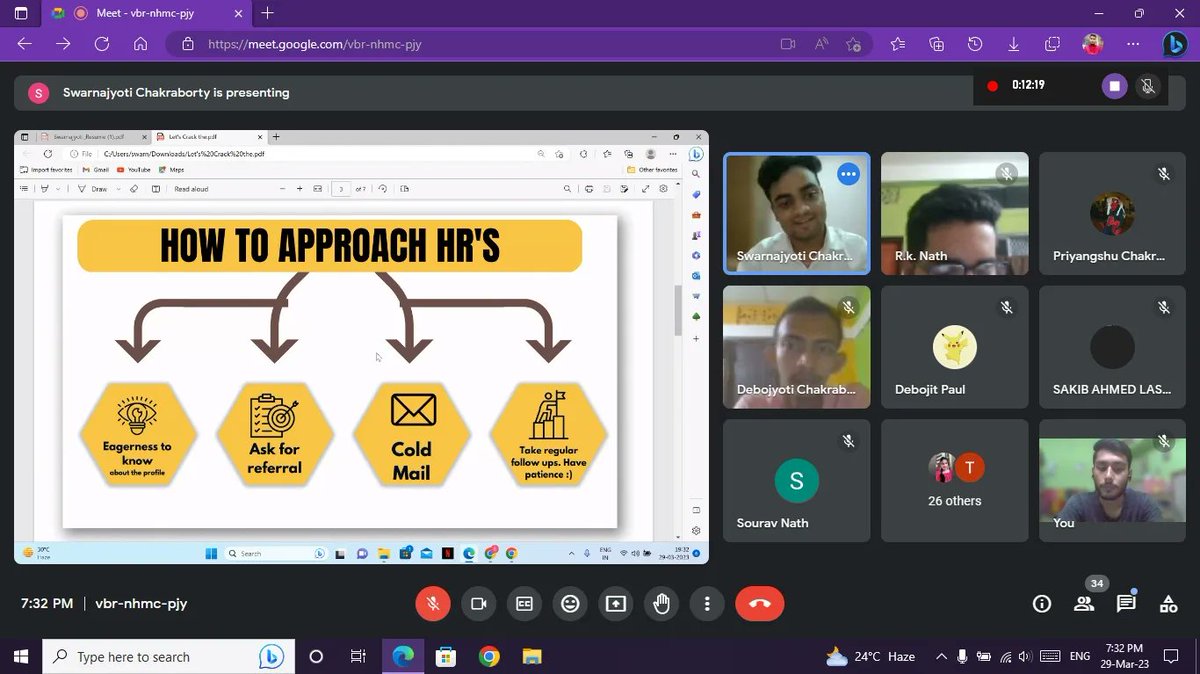Open the 24°C Haze weather widget
1200x674 pixels.
871,656
